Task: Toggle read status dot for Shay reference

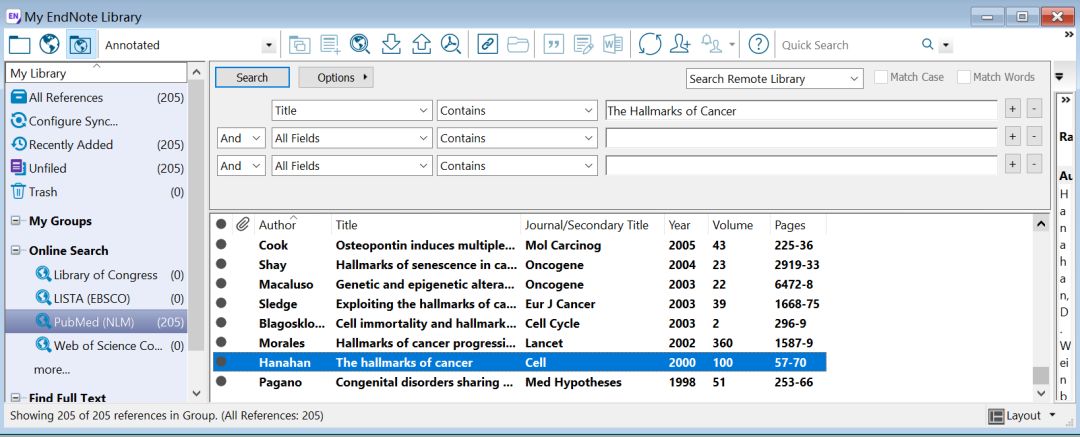Action: pyautogui.click(x=221, y=264)
